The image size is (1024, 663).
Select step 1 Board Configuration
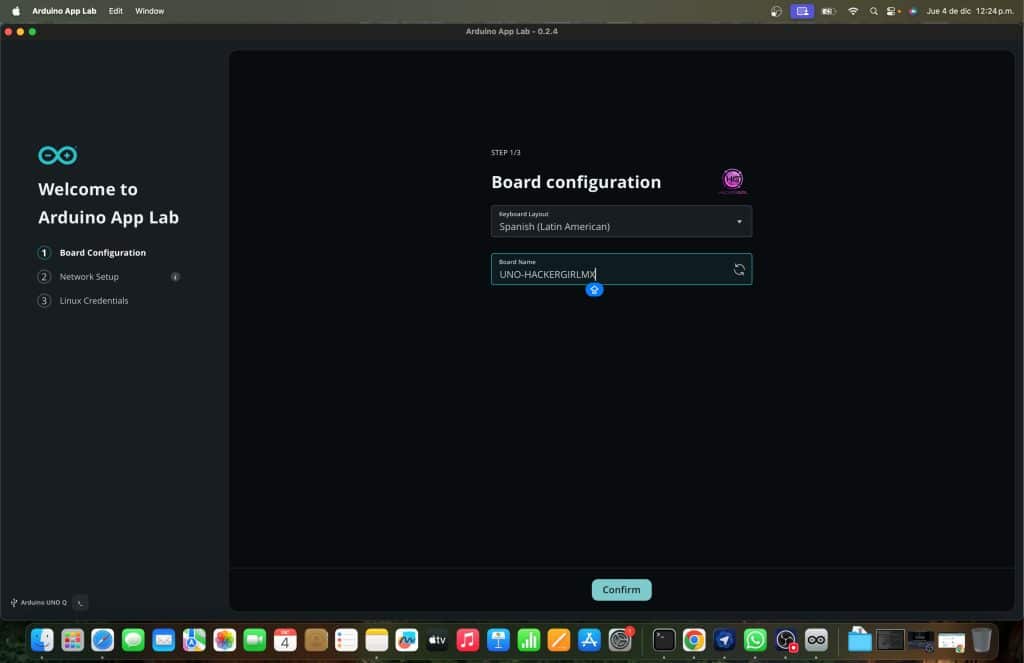(92, 253)
